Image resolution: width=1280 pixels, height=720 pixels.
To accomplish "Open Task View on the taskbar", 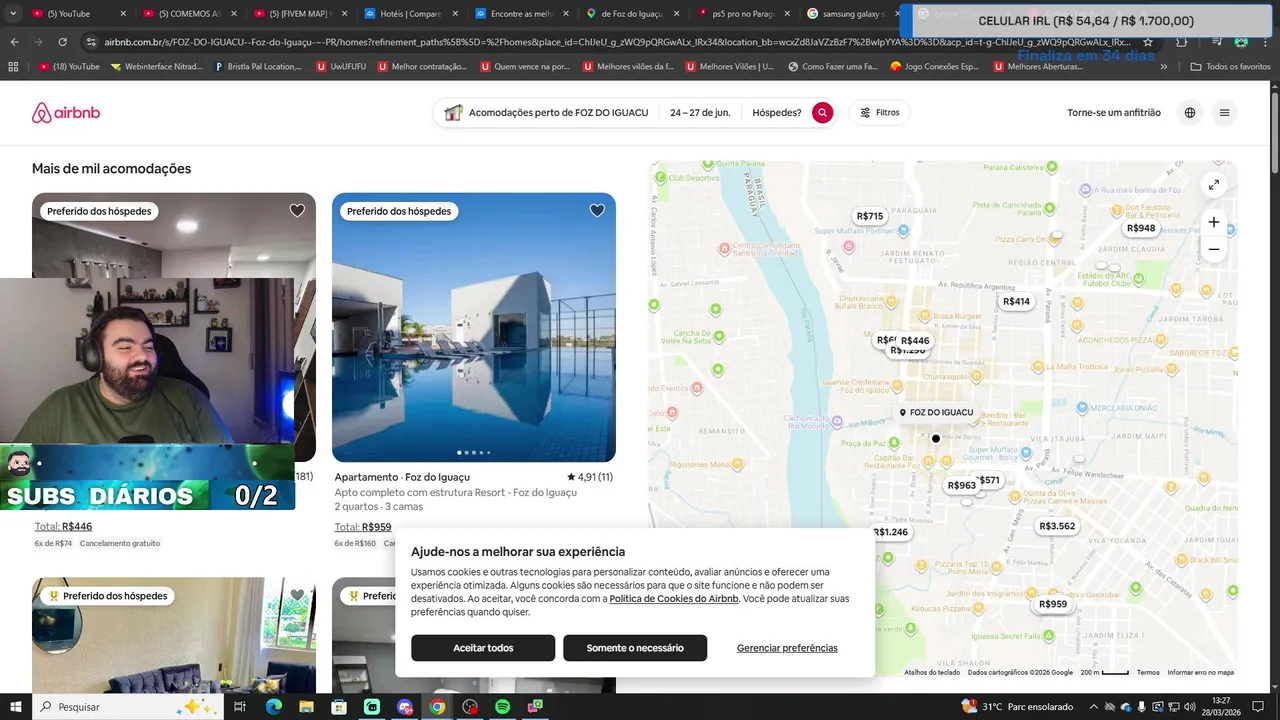I will pos(239,707).
